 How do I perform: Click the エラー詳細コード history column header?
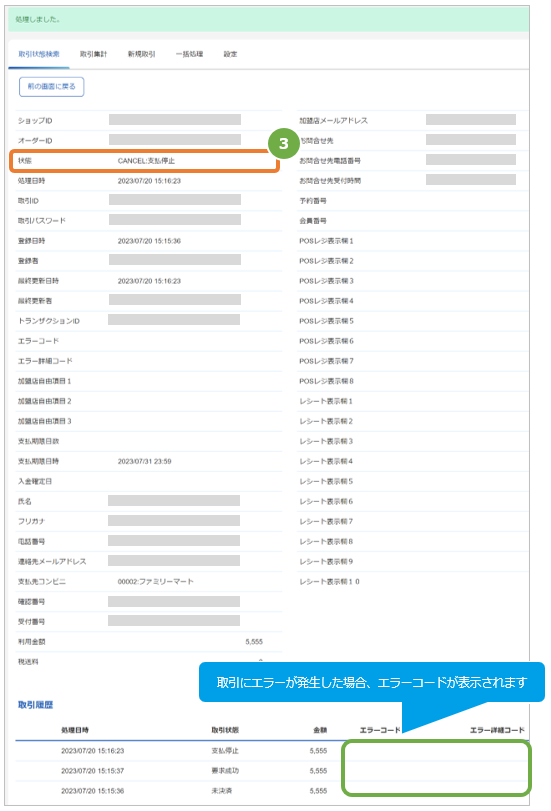tap(497, 730)
